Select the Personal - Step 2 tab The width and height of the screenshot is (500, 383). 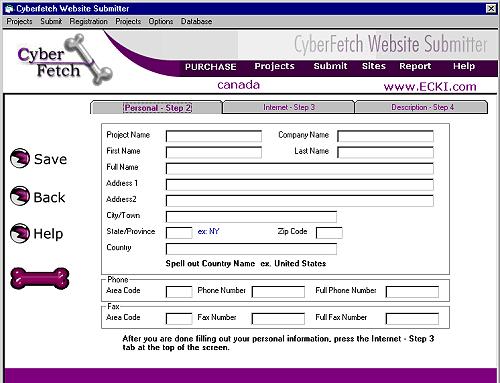157,108
